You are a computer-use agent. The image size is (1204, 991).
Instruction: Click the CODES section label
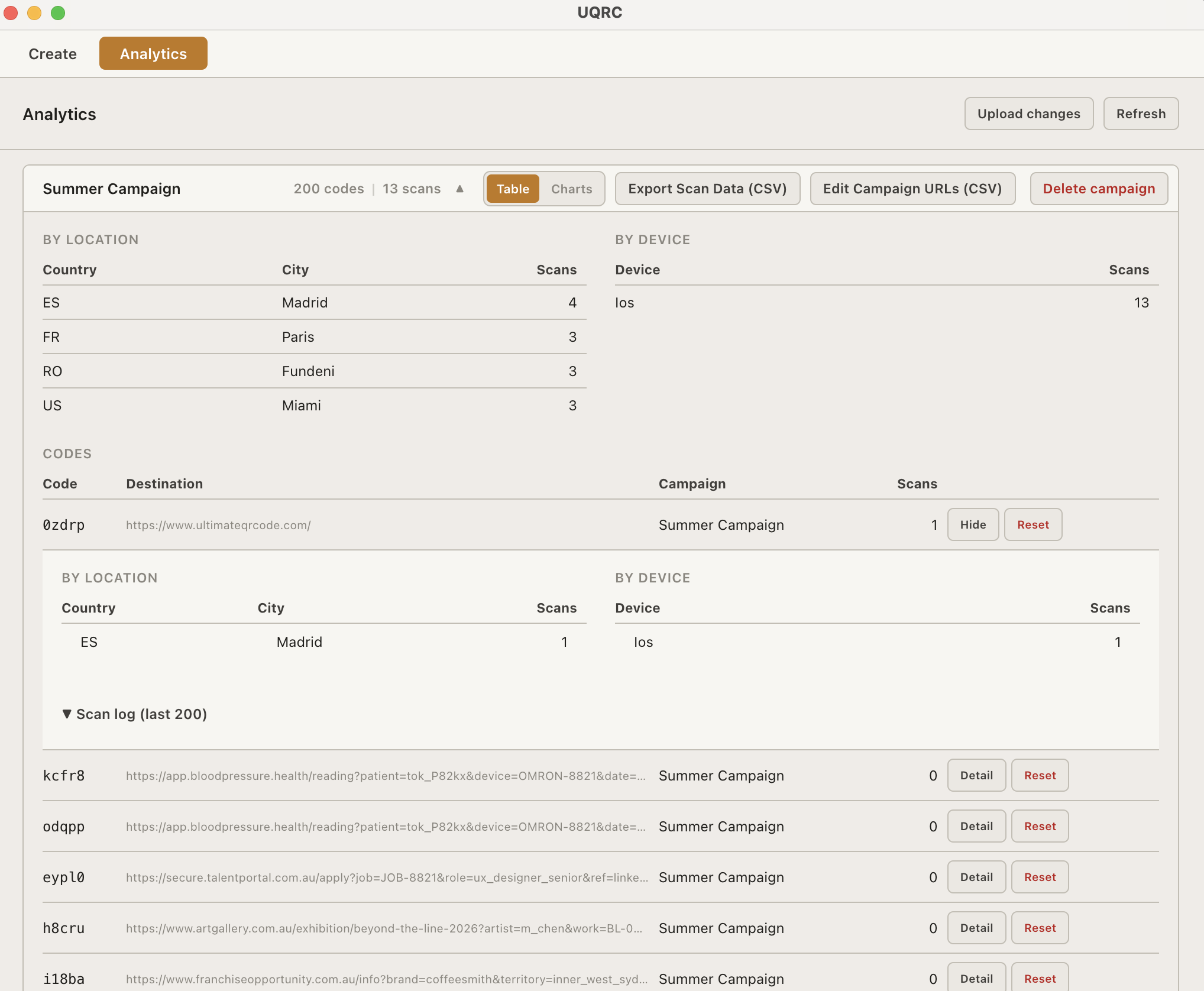click(67, 454)
